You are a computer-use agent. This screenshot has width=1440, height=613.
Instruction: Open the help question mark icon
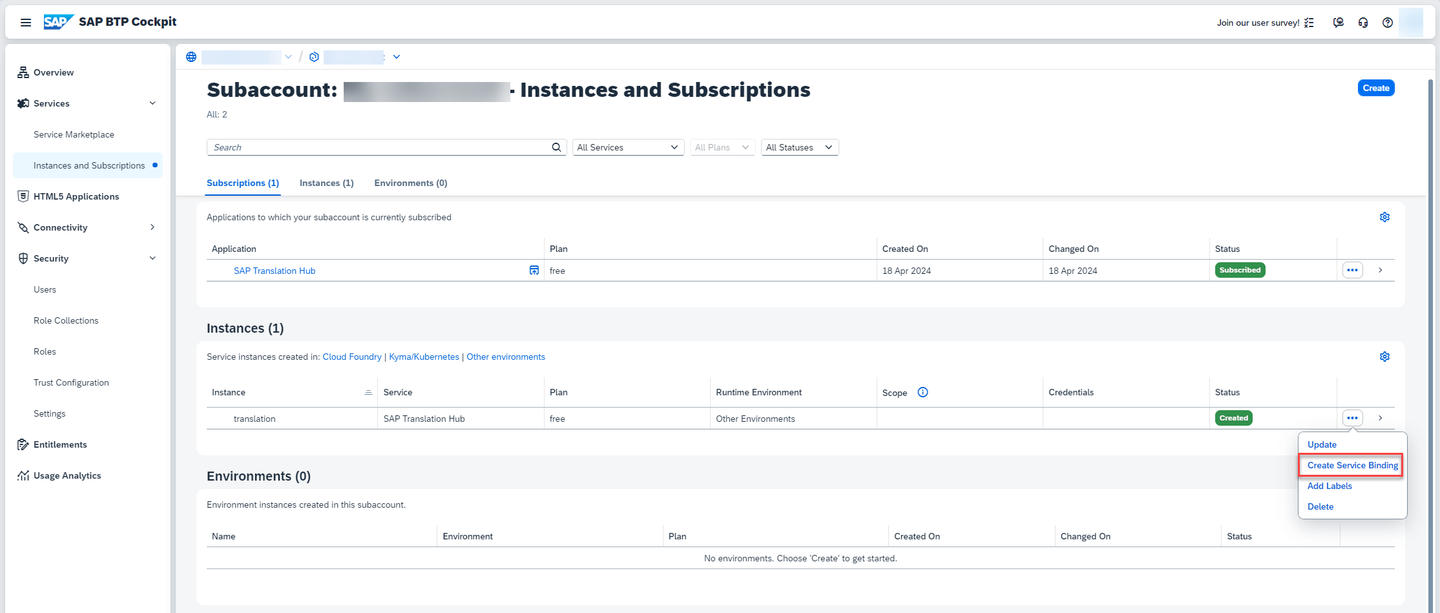1388,22
